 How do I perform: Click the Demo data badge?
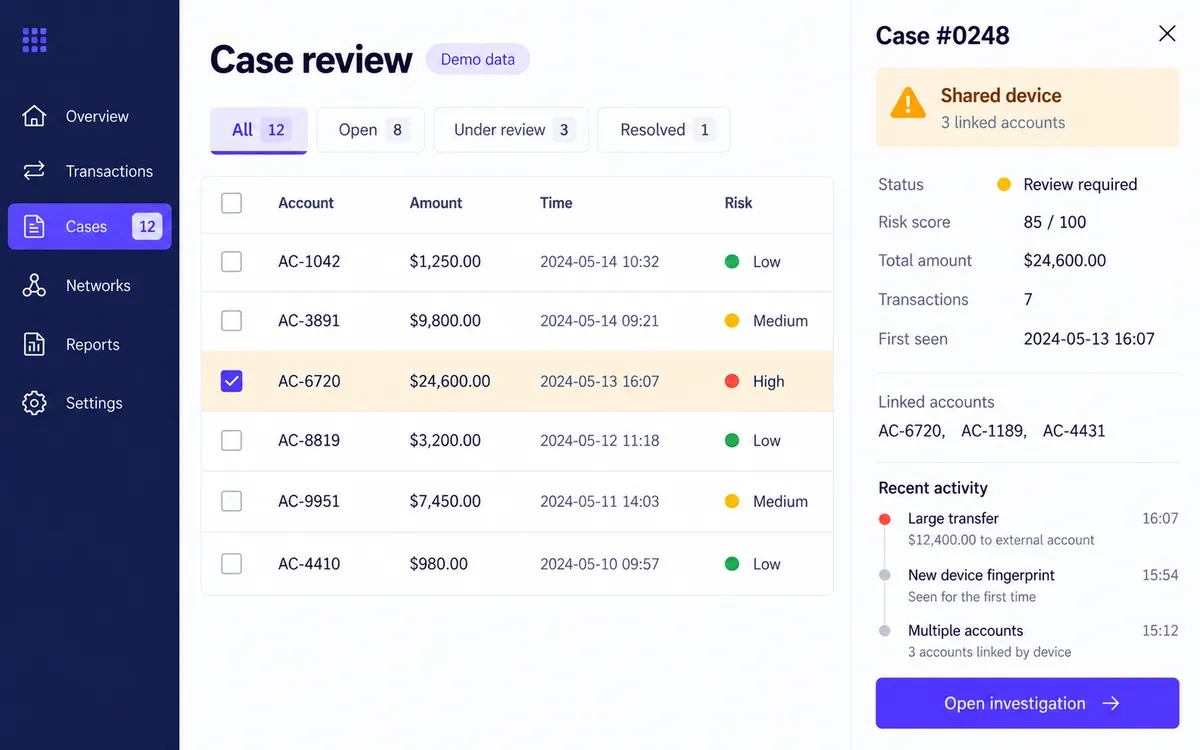(478, 59)
